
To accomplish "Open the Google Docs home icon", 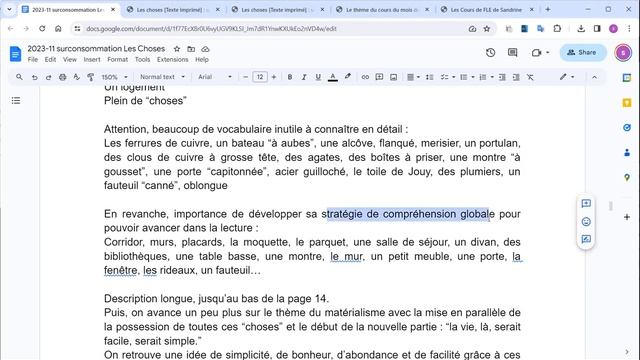I will coord(16,54).
